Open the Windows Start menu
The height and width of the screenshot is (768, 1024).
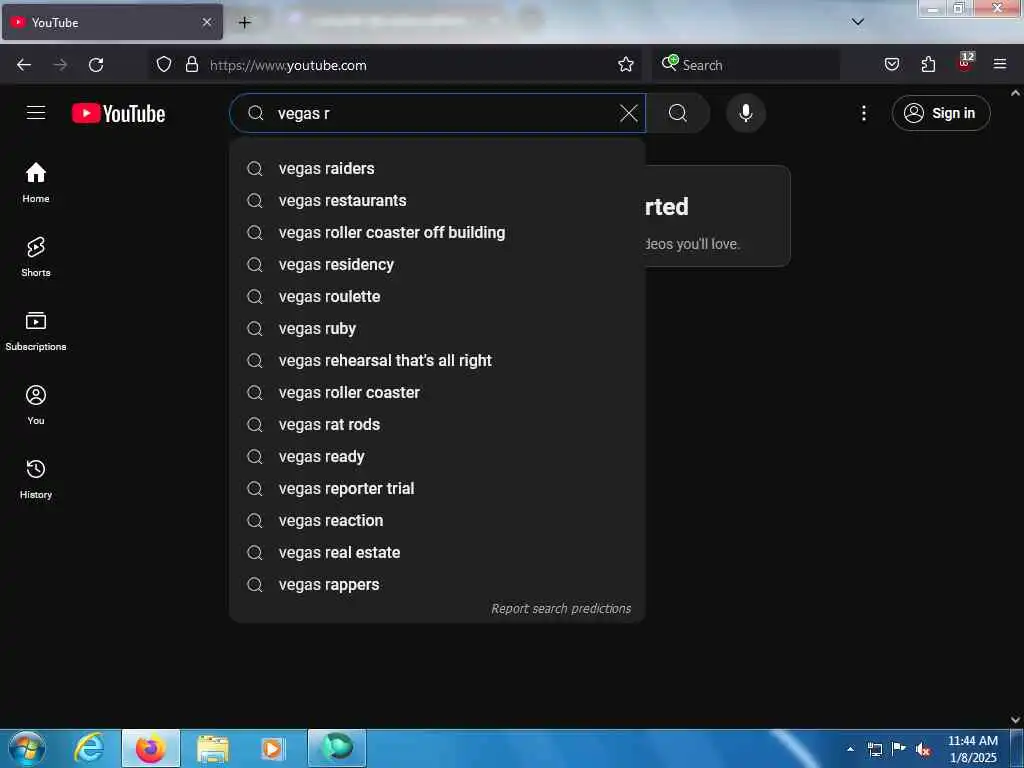(x=27, y=748)
